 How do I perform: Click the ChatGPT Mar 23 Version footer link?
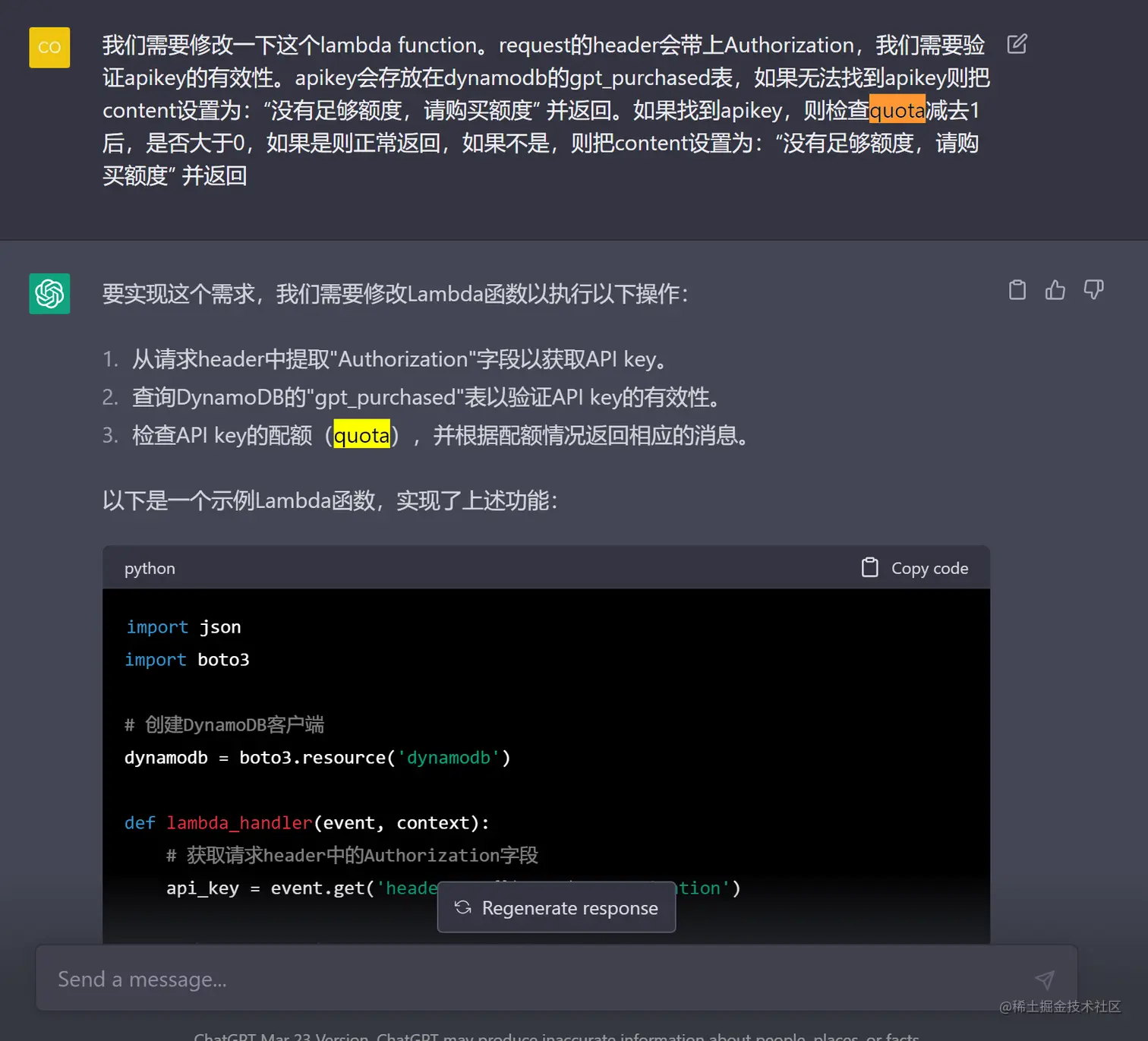(x=281, y=1036)
